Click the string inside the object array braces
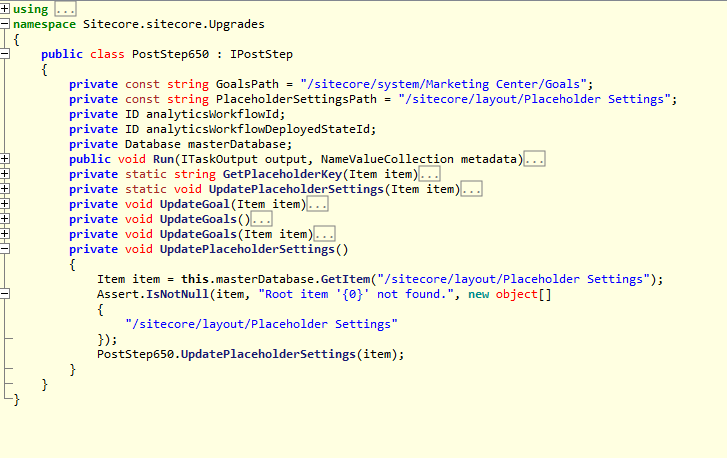The height and width of the screenshot is (458, 727). pyautogui.click(x=261, y=324)
